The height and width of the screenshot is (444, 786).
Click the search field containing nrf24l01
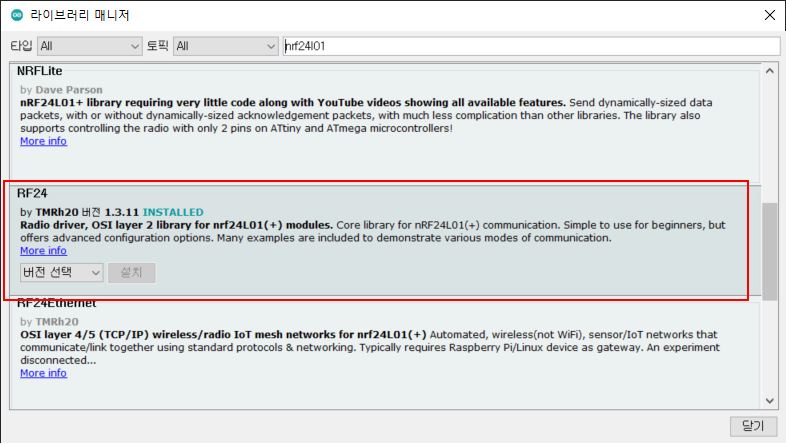[531, 46]
